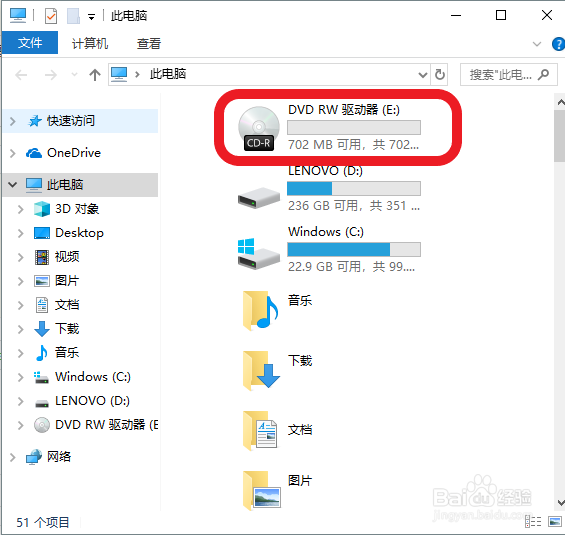
Task: Click the scrollbar up arrow
Action: click(560, 102)
